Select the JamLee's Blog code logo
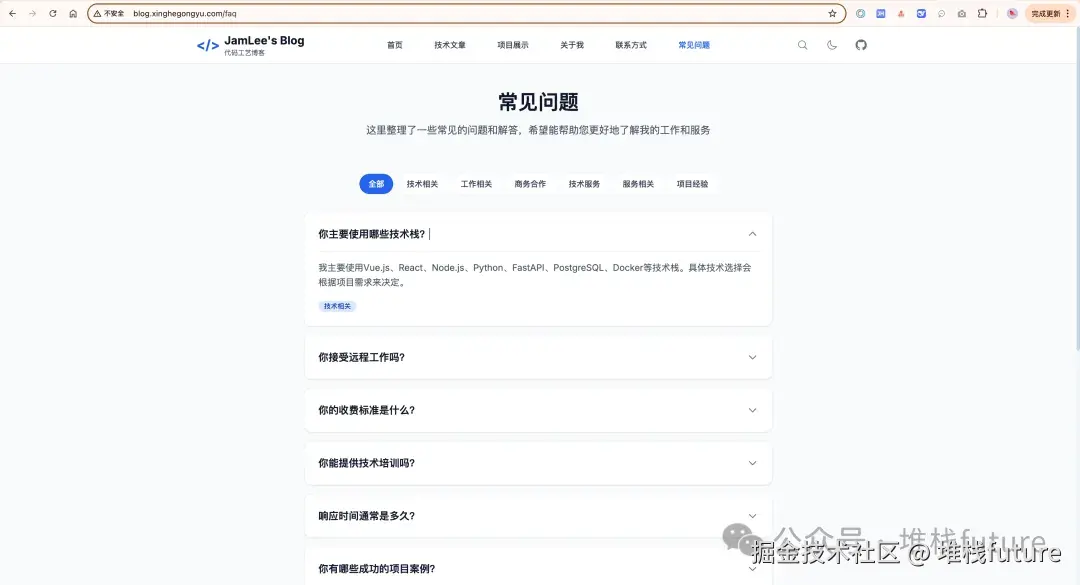Image resolution: width=1080 pixels, height=585 pixels. click(x=207, y=44)
